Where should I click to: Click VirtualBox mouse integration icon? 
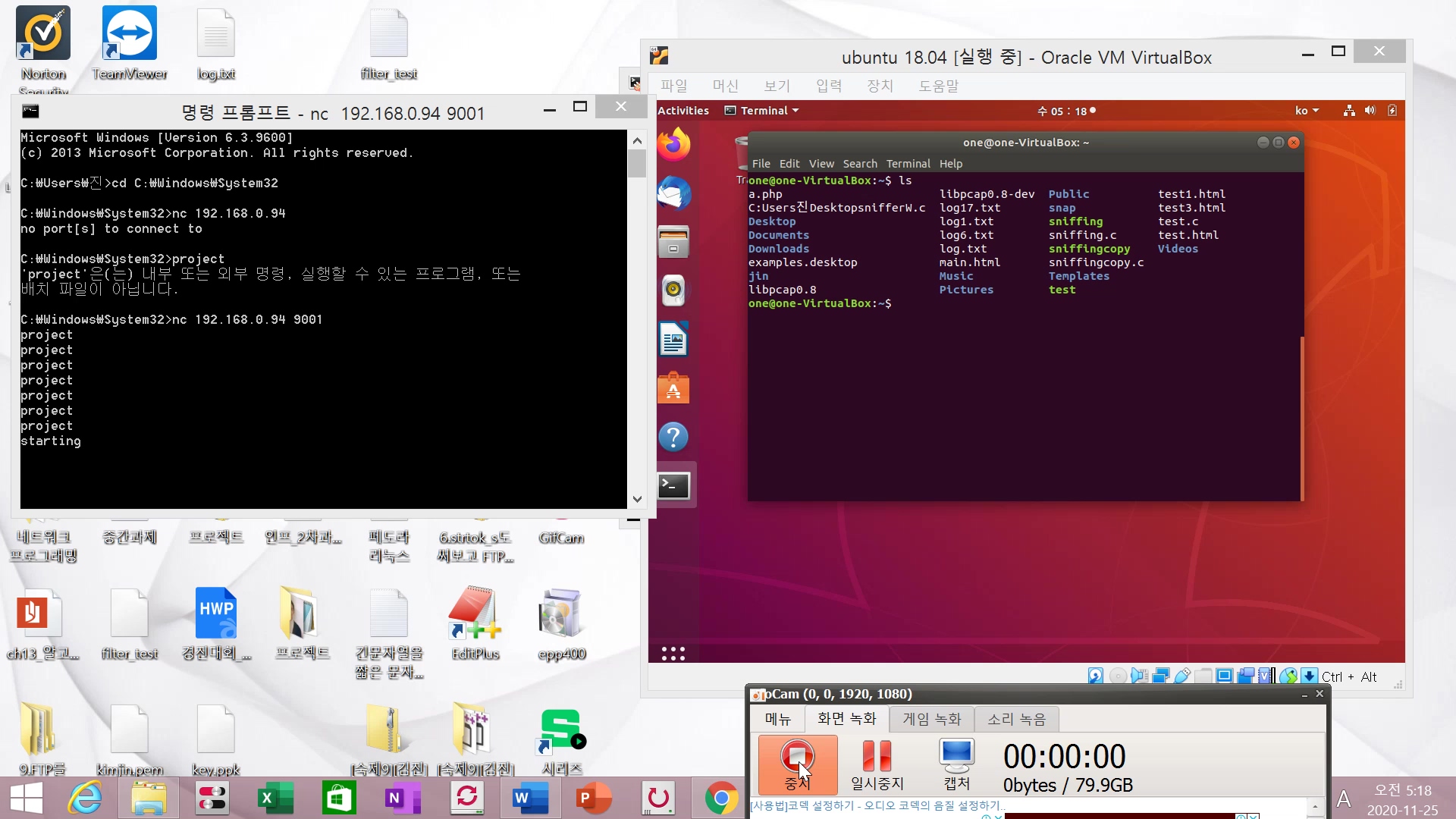[x=1288, y=676]
